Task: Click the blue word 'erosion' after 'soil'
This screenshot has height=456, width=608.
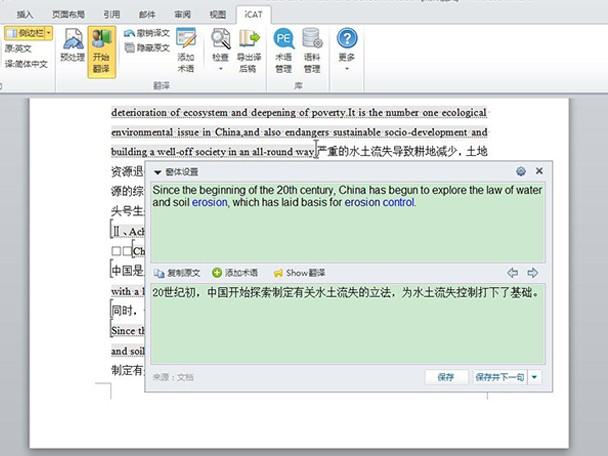Action: tap(209, 202)
